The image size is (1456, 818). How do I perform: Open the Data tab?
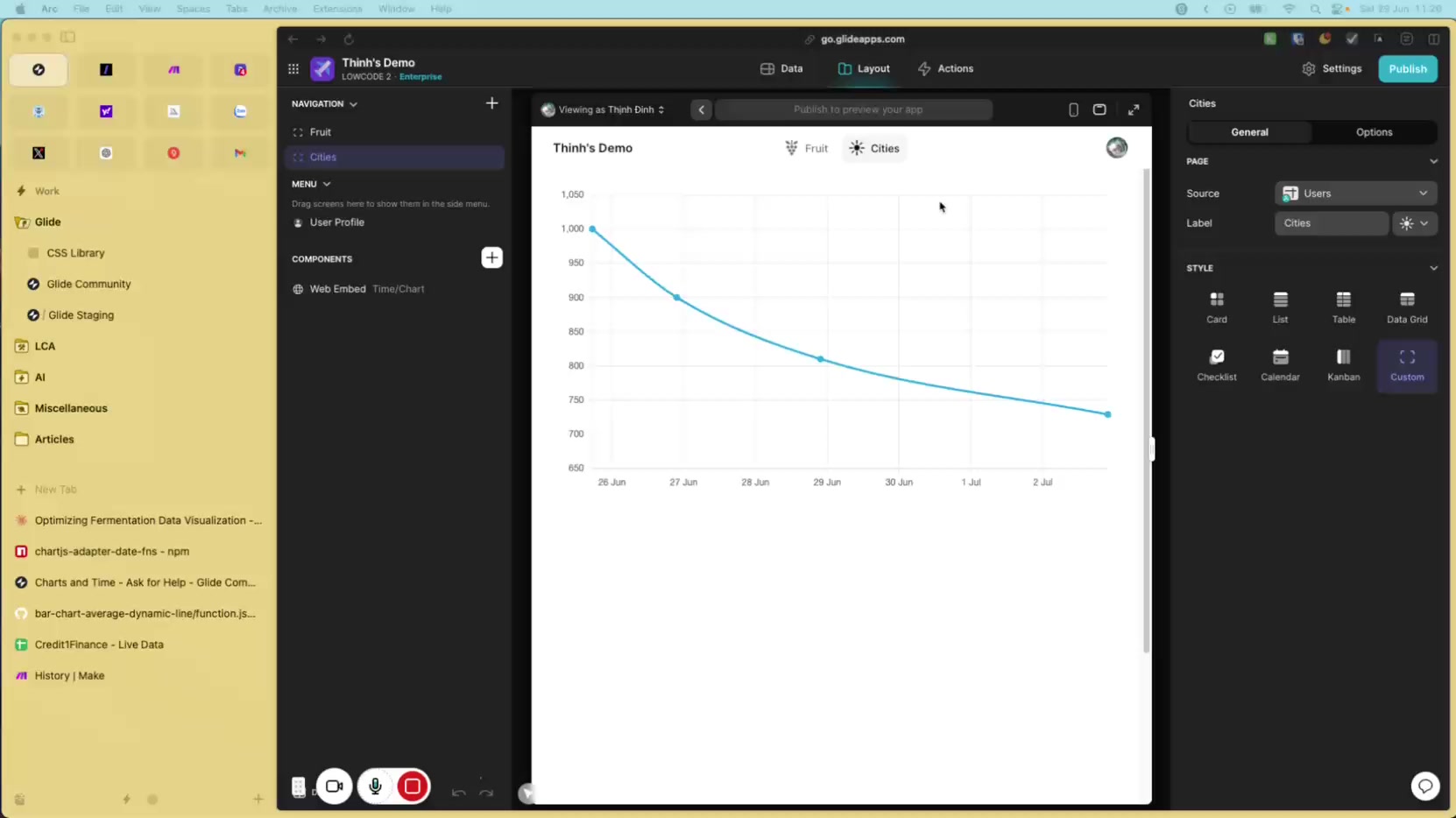point(781,68)
